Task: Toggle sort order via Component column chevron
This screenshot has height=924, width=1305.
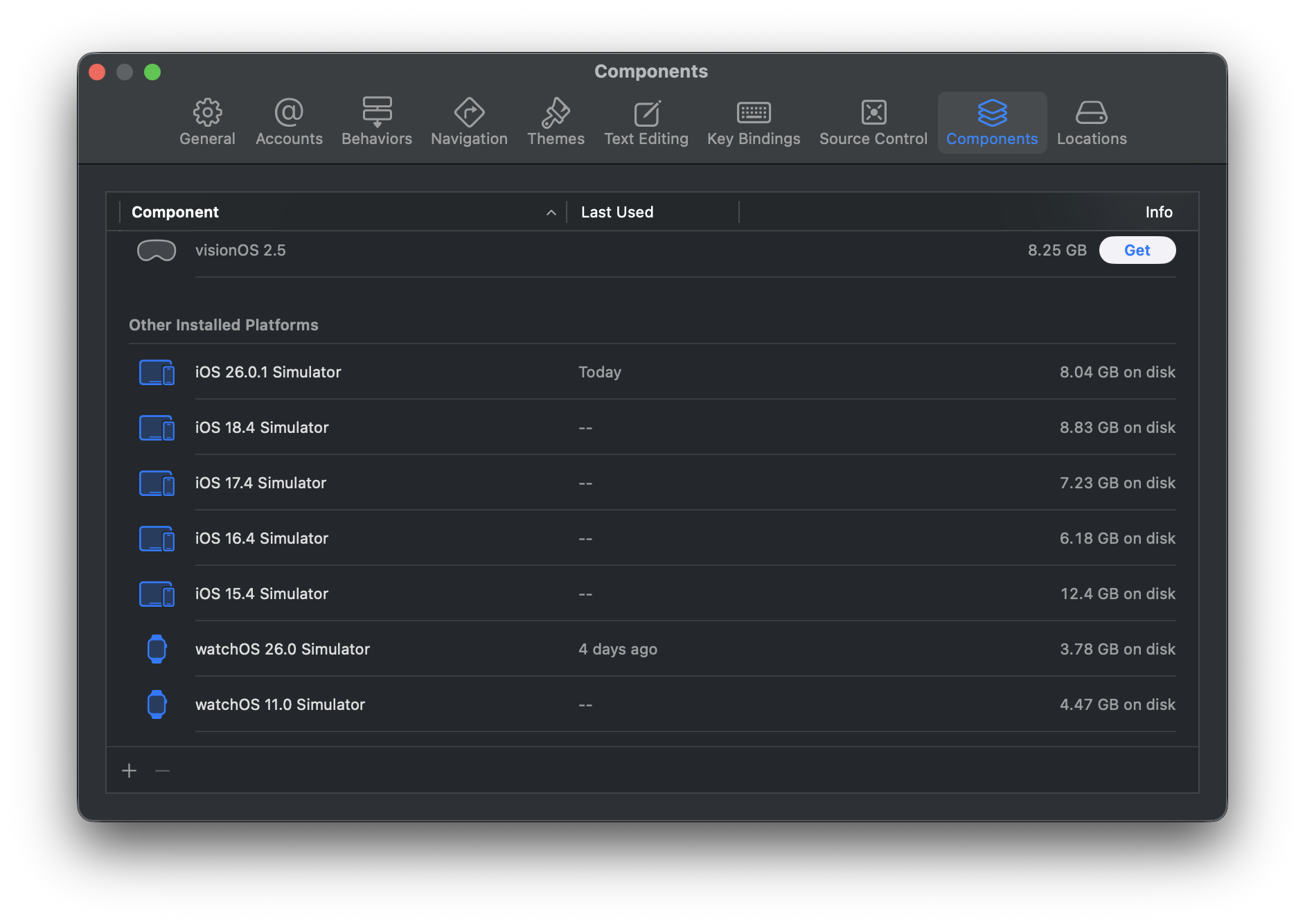Action: coord(551,213)
